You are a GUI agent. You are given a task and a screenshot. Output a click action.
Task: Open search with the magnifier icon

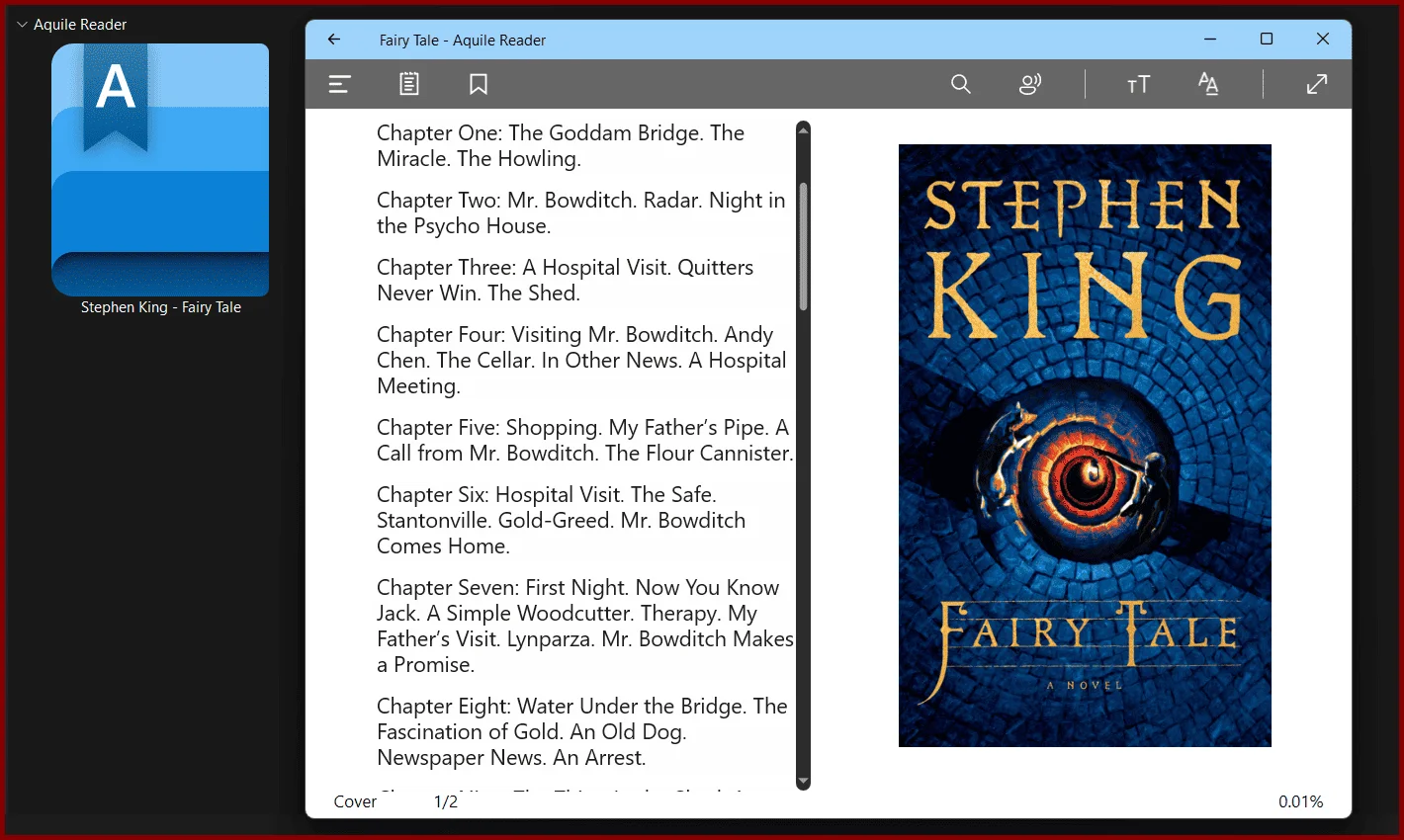point(961,85)
